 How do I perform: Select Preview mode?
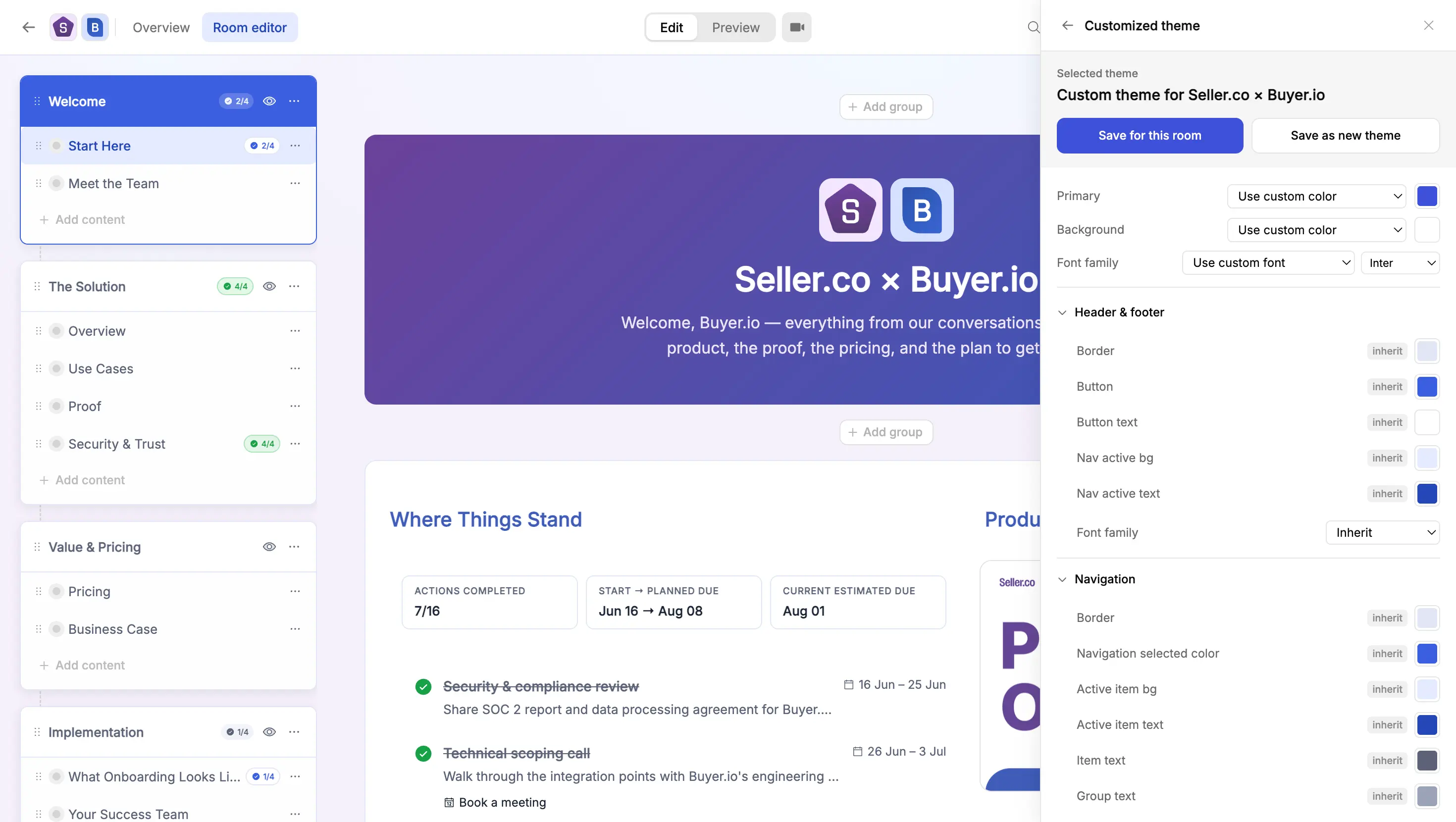(735, 27)
